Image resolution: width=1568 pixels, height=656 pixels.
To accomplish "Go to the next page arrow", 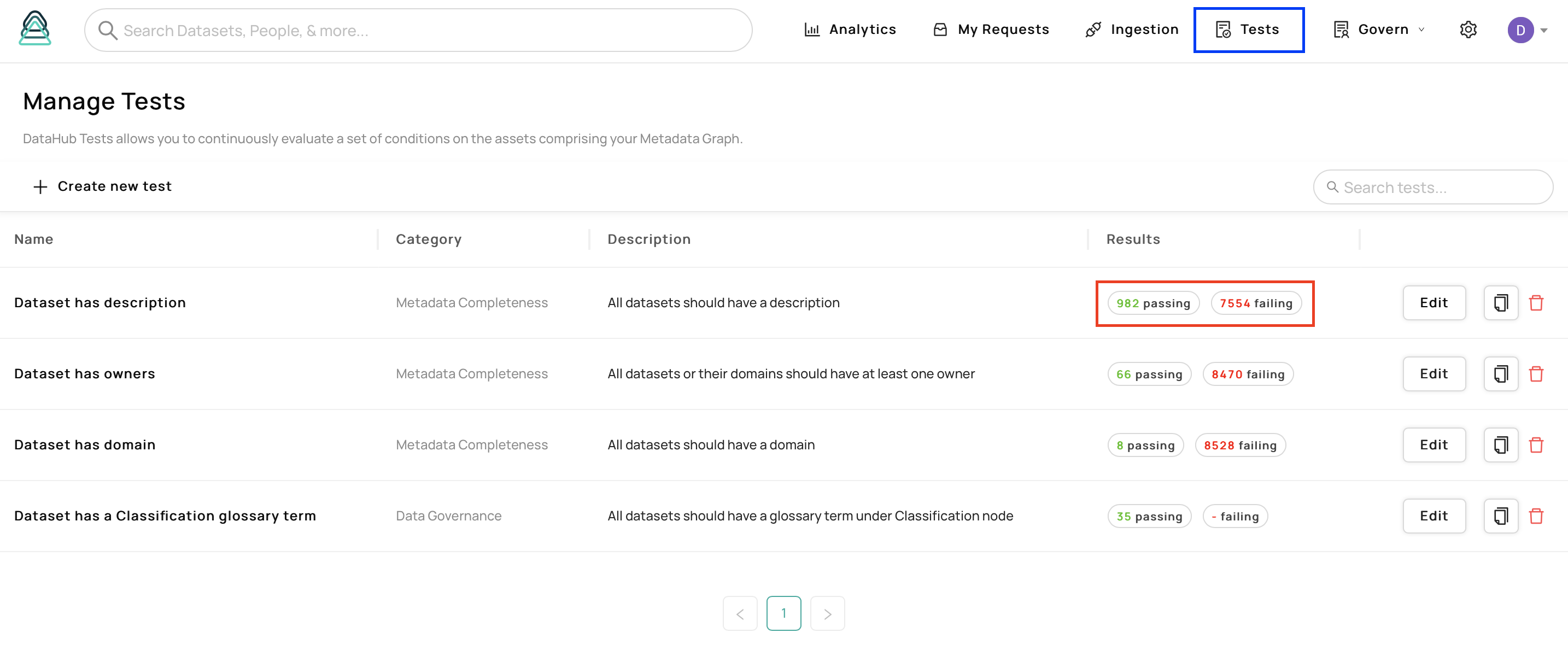I will tap(827, 613).
